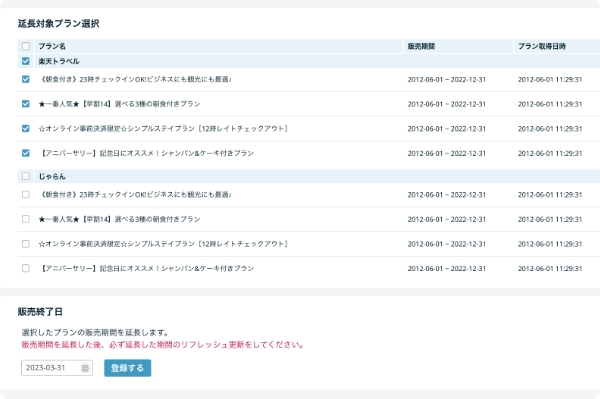Click the 延長対象プラン選択 heading
This screenshot has height=399, width=600.
click(x=59, y=24)
